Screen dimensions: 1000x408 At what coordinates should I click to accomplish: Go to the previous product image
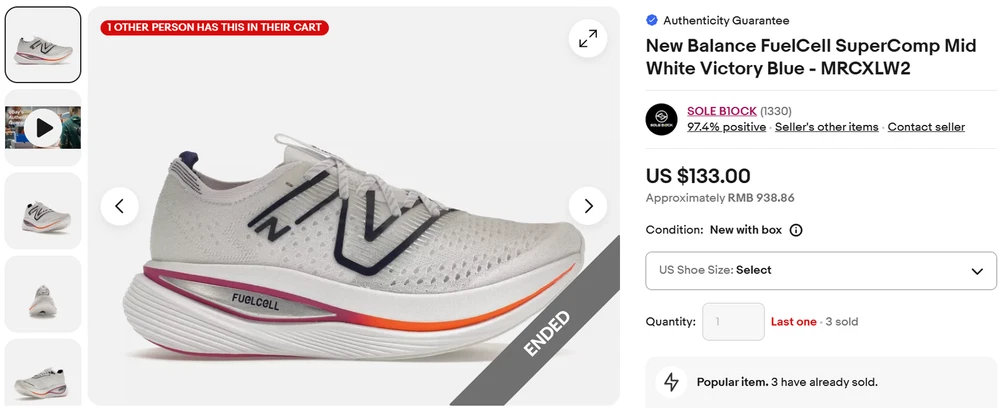(x=119, y=206)
